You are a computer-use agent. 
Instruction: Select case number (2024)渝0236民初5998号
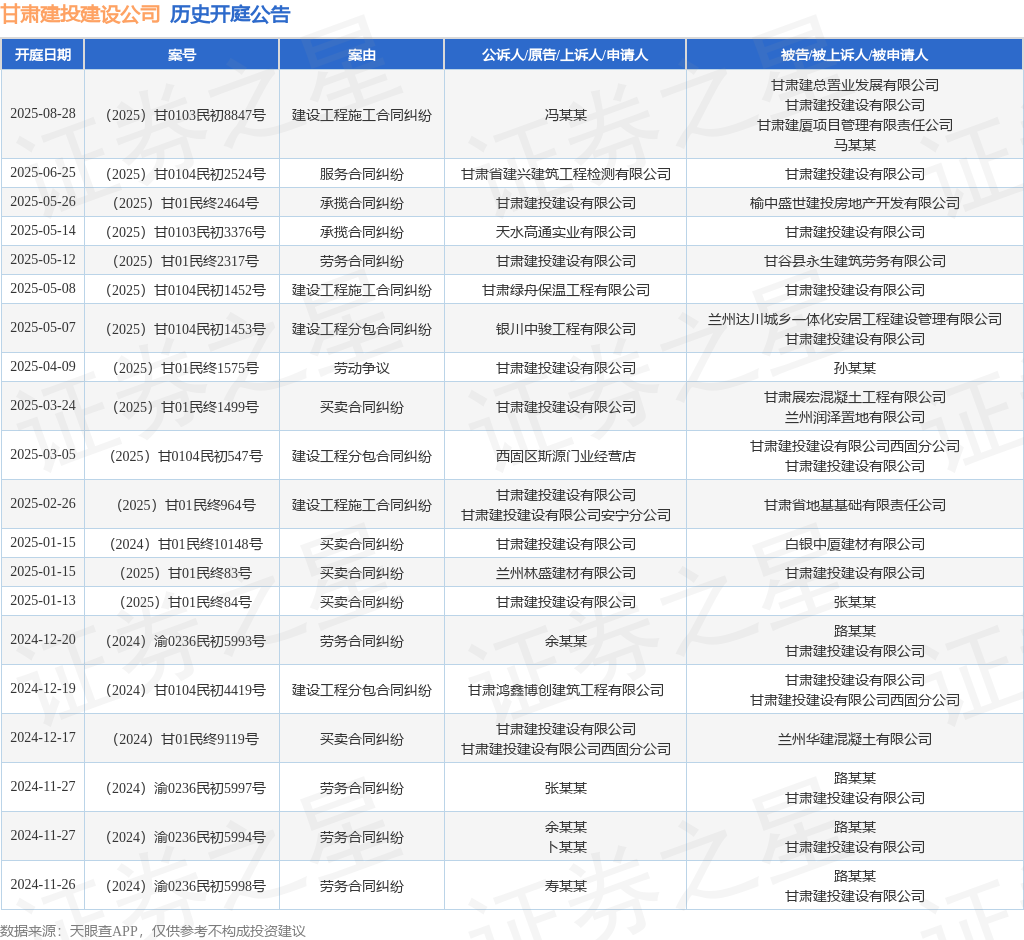(x=185, y=886)
